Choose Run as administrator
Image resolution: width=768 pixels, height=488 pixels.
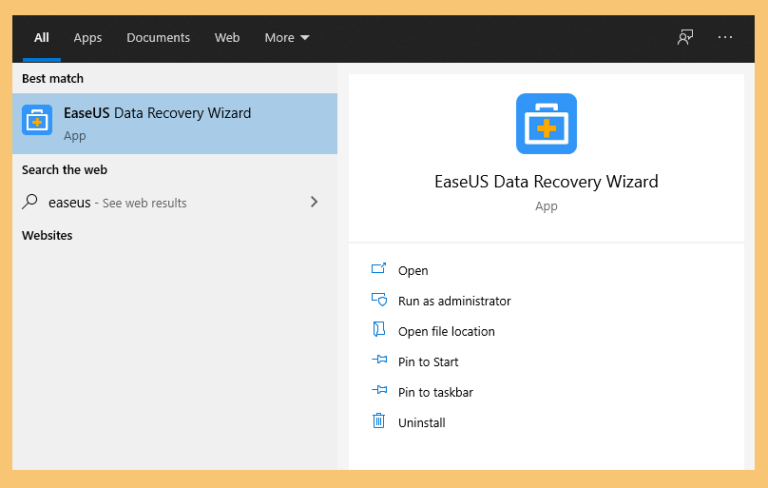[454, 301]
